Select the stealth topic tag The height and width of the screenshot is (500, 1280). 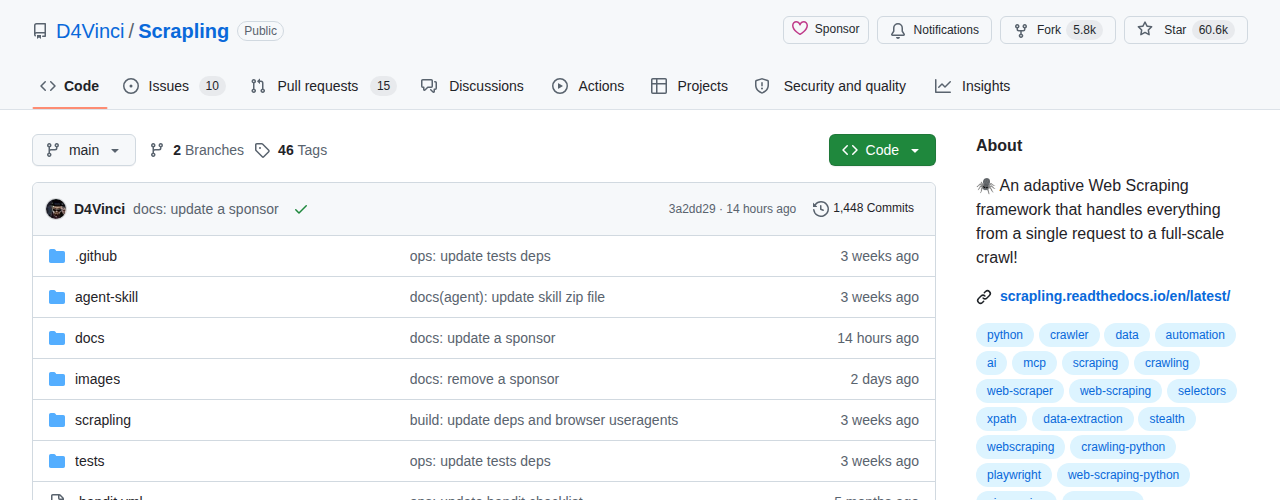1167,419
